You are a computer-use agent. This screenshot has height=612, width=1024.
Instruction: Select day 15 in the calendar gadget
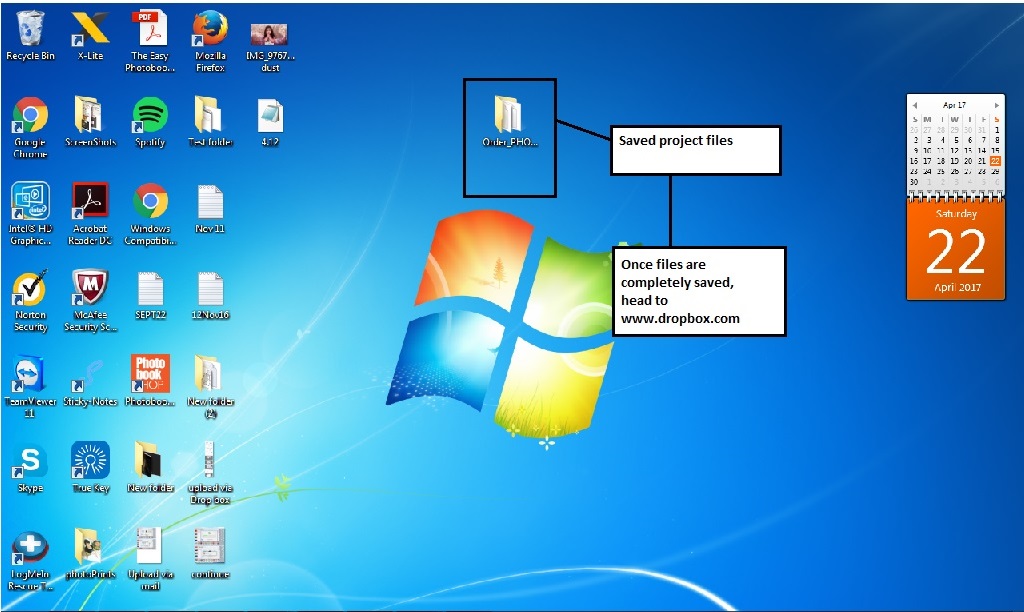point(995,150)
